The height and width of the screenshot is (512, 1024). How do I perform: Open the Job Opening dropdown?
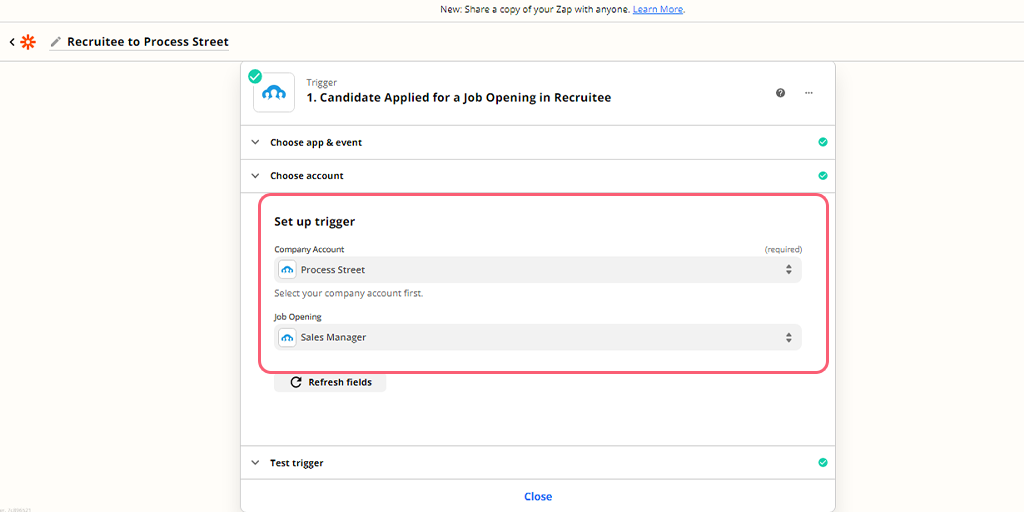click(x=538, y=338)
